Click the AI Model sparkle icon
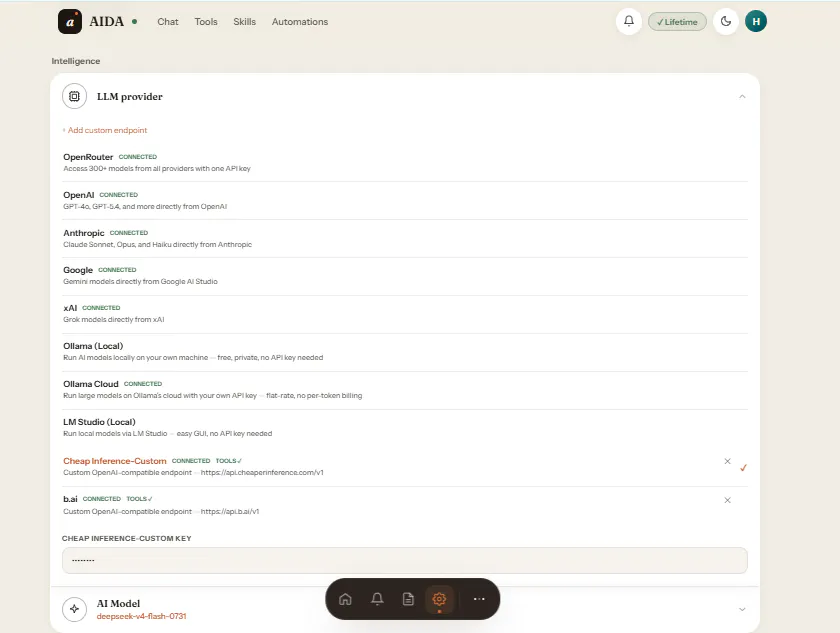Screen dimensions: 840x633 [x=74, y=609]
